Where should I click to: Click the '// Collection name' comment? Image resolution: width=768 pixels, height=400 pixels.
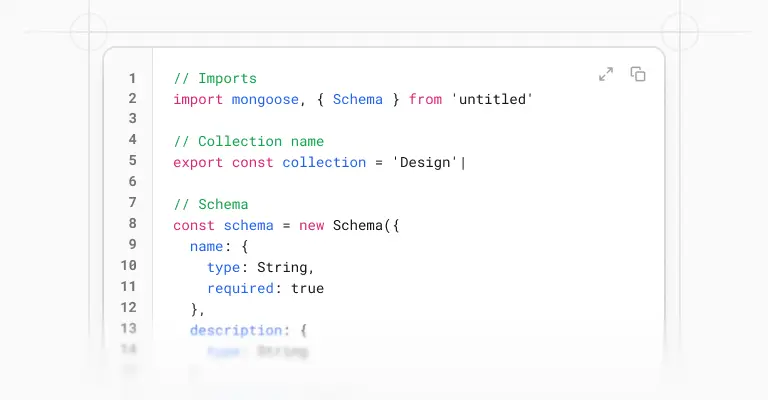coord(249,141)
